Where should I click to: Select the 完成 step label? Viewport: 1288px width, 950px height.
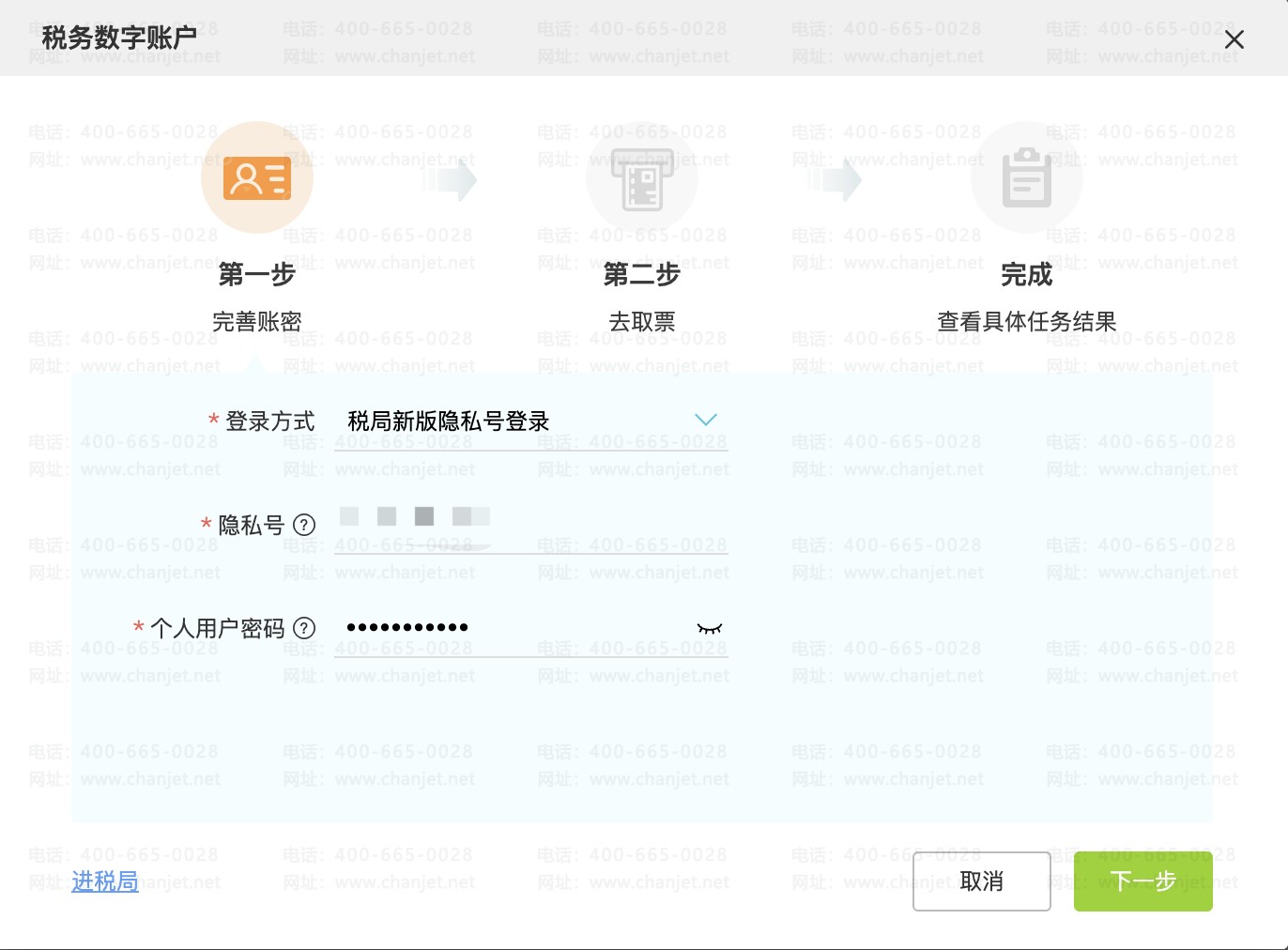pos(1027,274)
